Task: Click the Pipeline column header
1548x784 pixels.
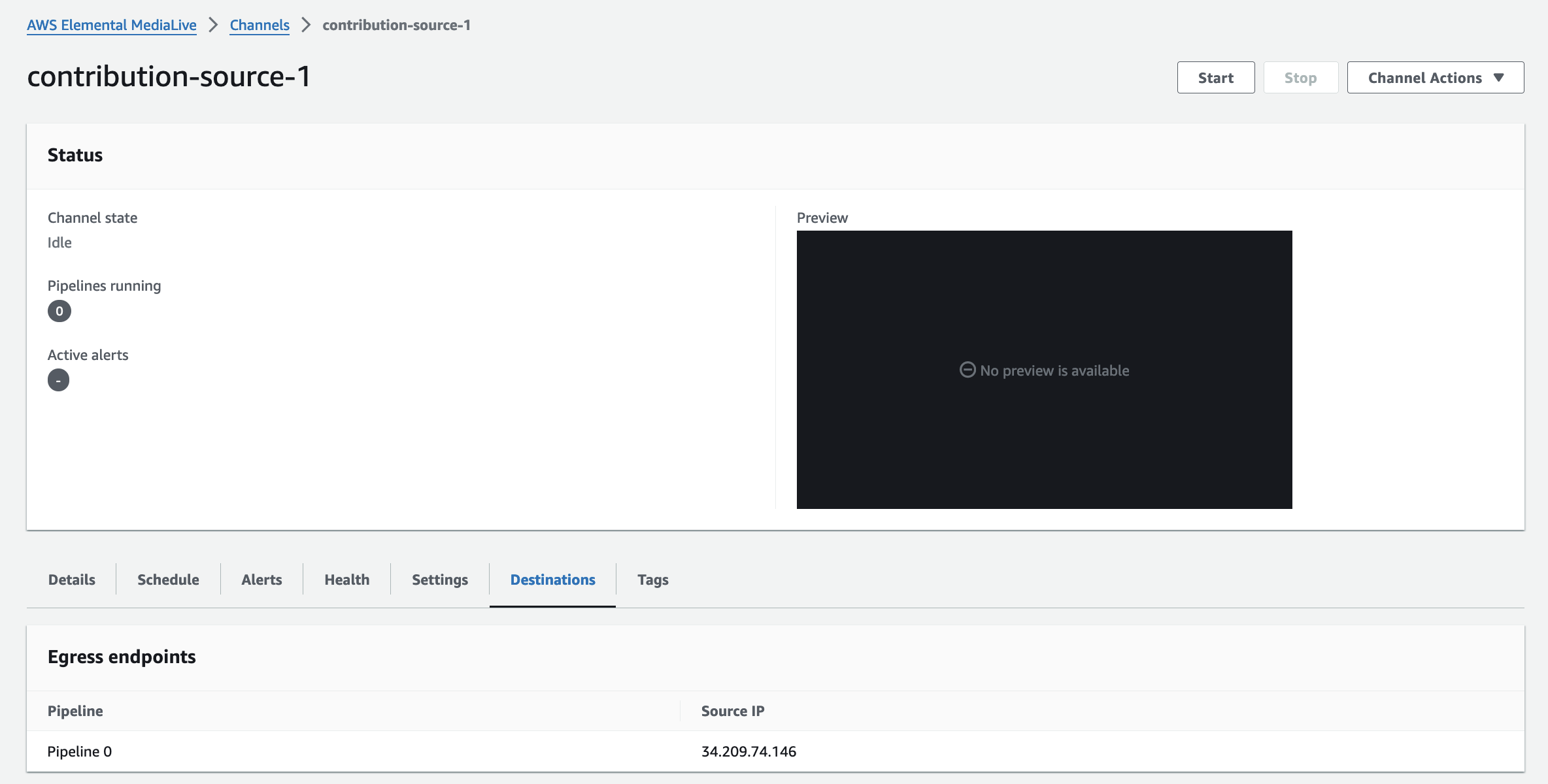Action: (75, 711)
